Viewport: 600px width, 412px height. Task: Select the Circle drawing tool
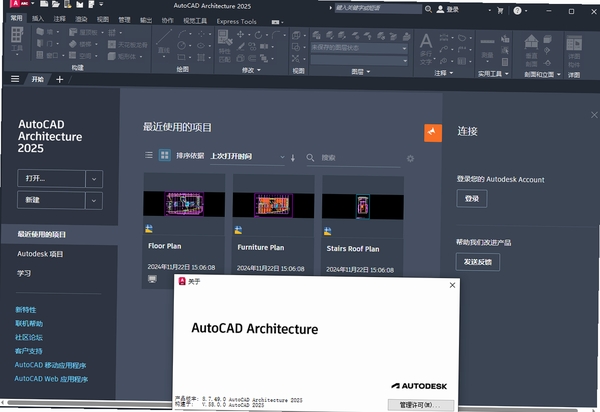pyautogui.click(x=181, y=46)
